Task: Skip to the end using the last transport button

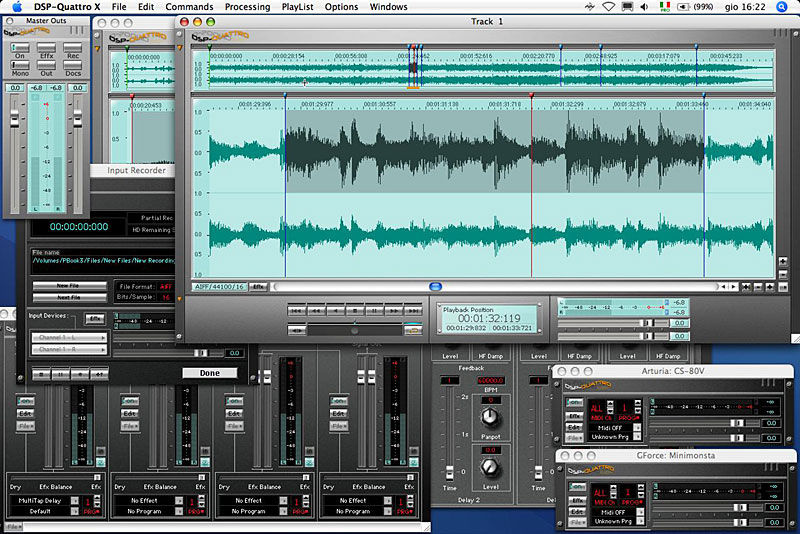Action: pos(413,312)
